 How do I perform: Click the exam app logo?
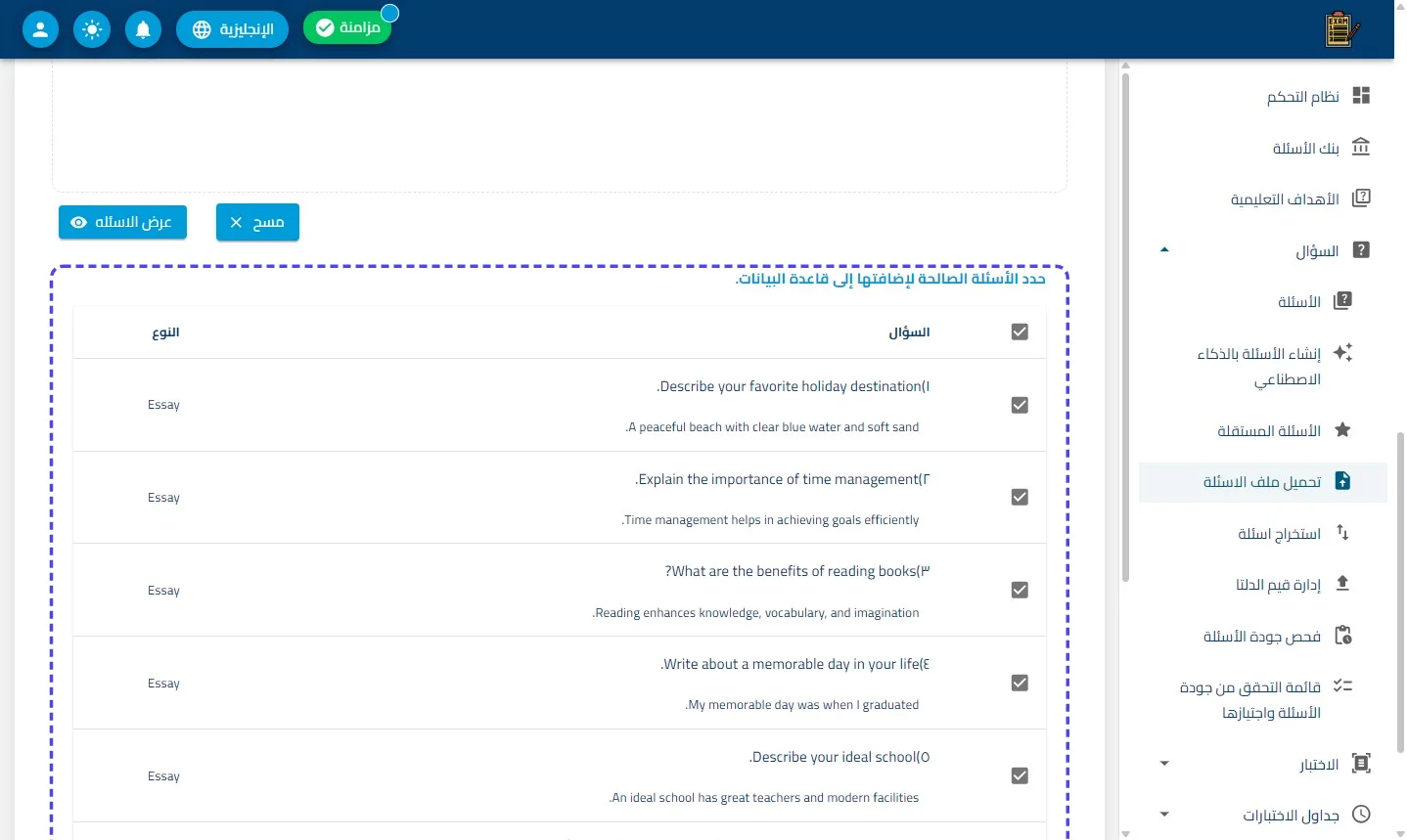(x=1342, y=29)
